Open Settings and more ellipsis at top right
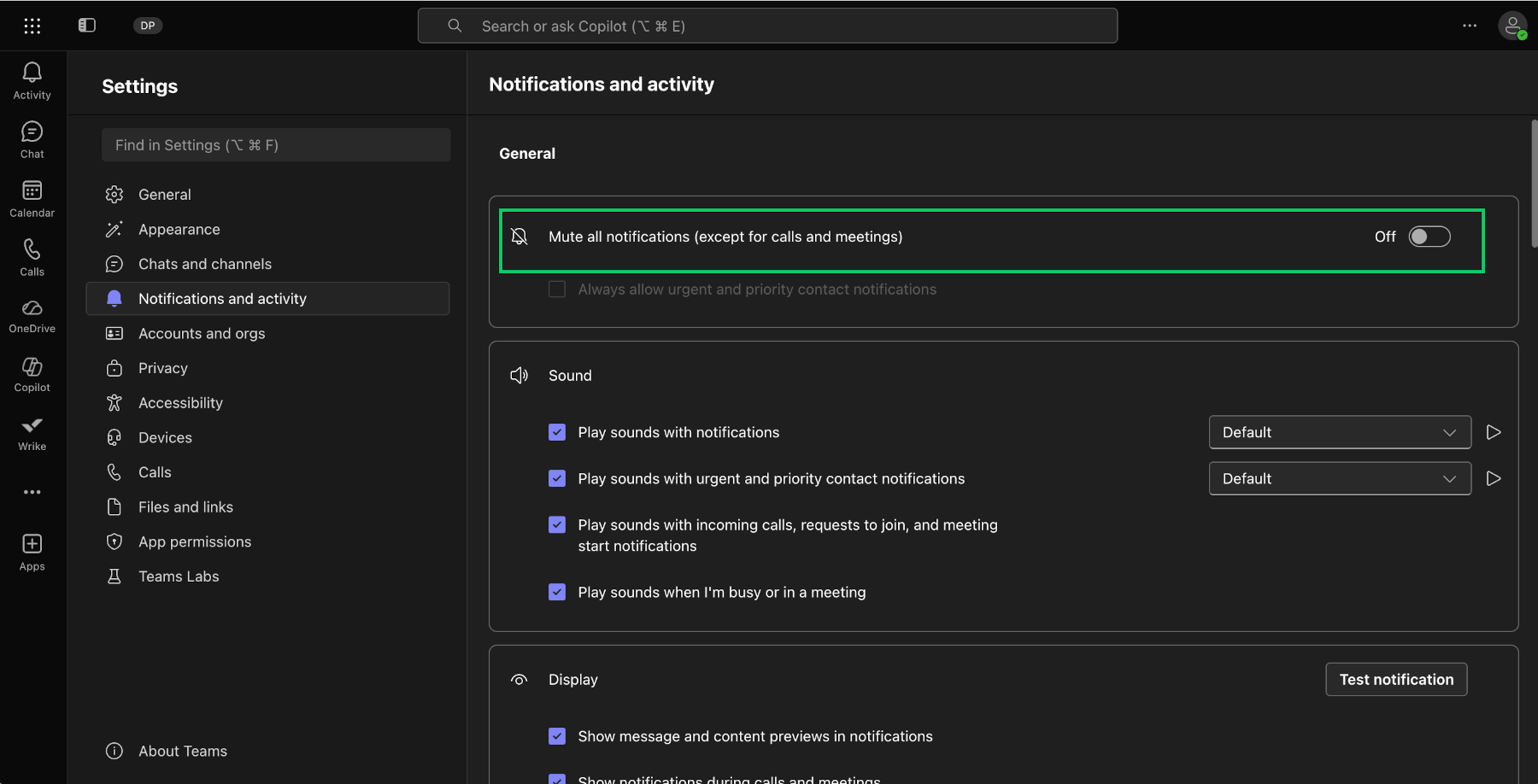The image size is (1538, 784). click(1470, 26)
